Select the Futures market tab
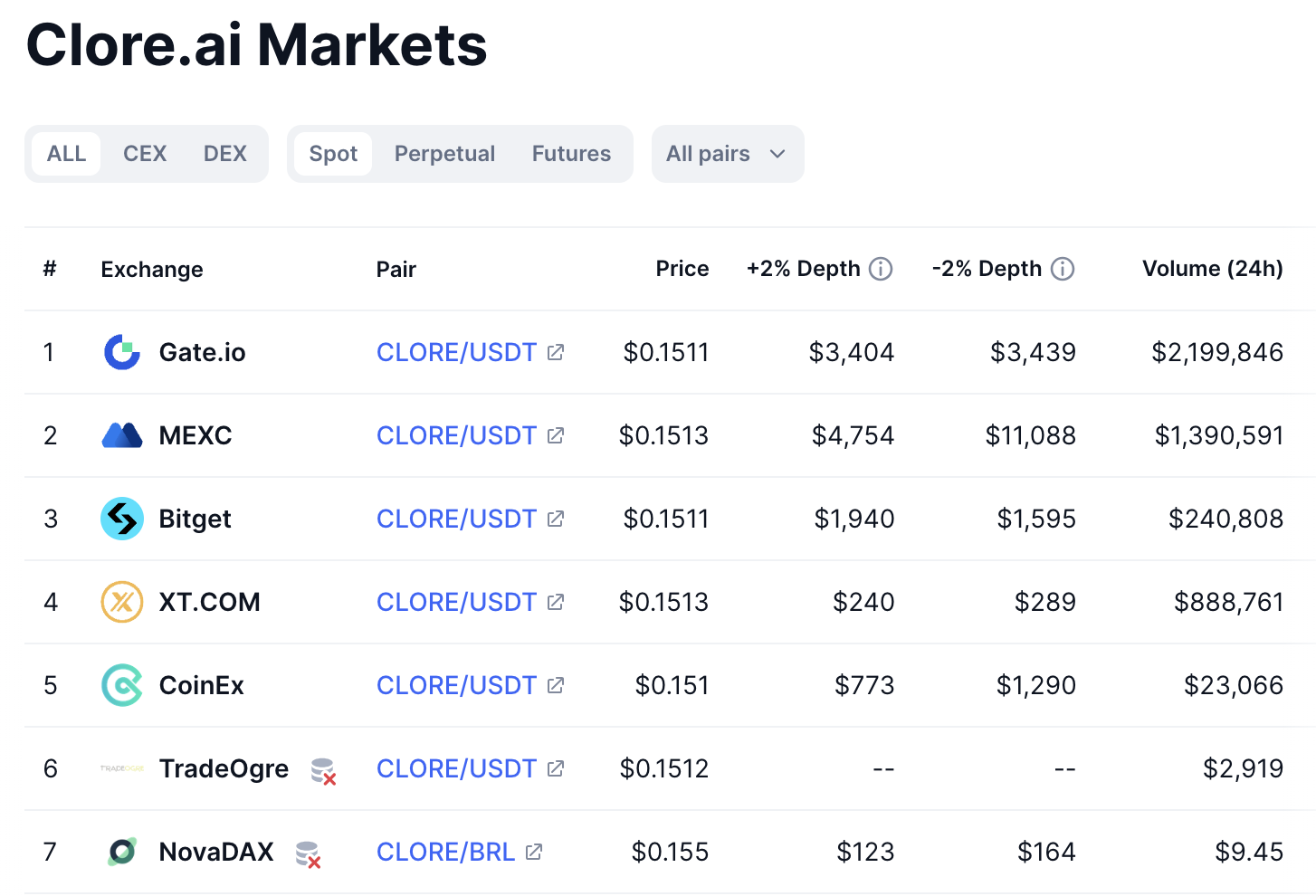1316x896 pixels. click(x=571, y=154)
